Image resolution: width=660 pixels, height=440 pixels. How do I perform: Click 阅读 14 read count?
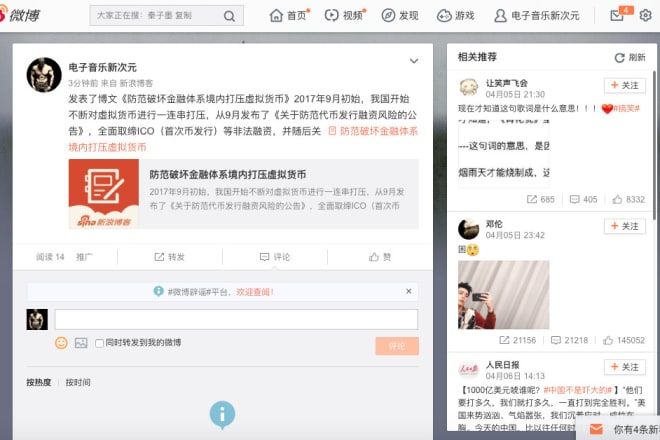(50, 257)
